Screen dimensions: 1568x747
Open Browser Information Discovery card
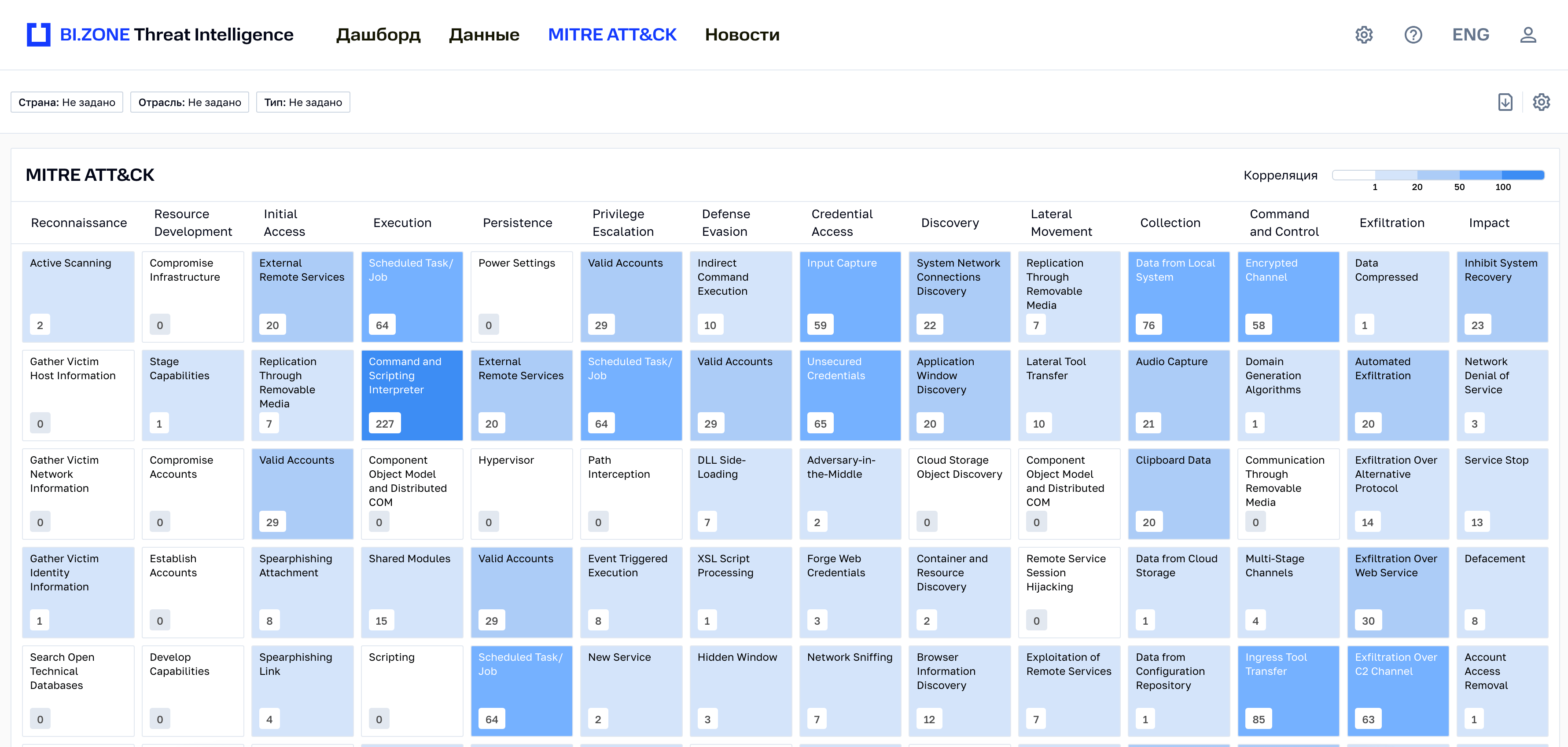960,691
